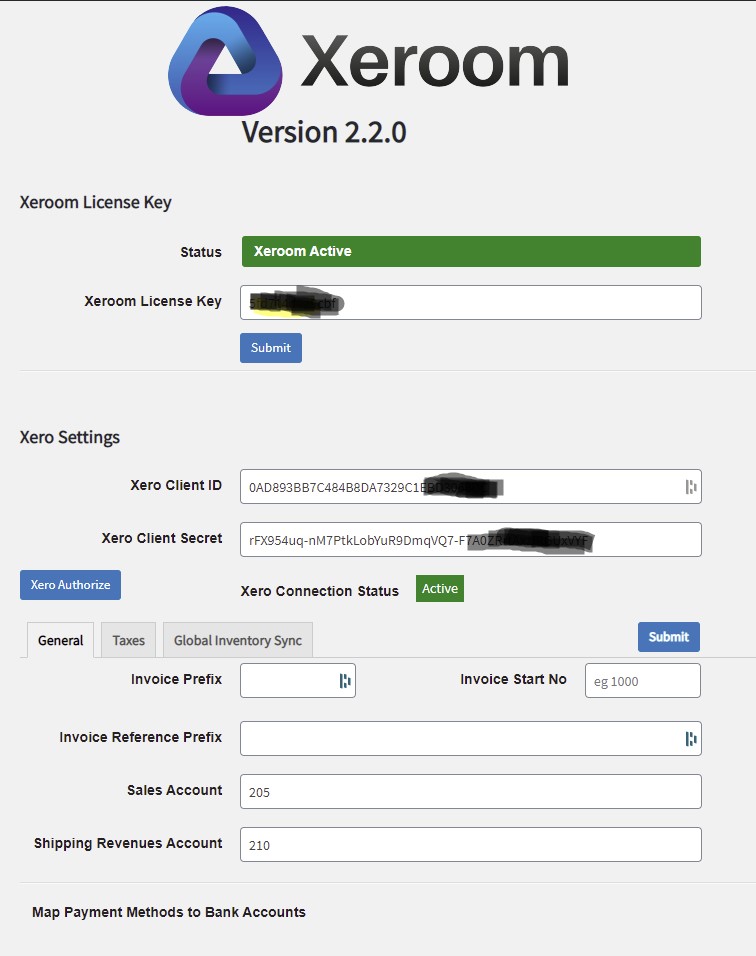Submit the Xero settings form

click(x=669, y=637)
